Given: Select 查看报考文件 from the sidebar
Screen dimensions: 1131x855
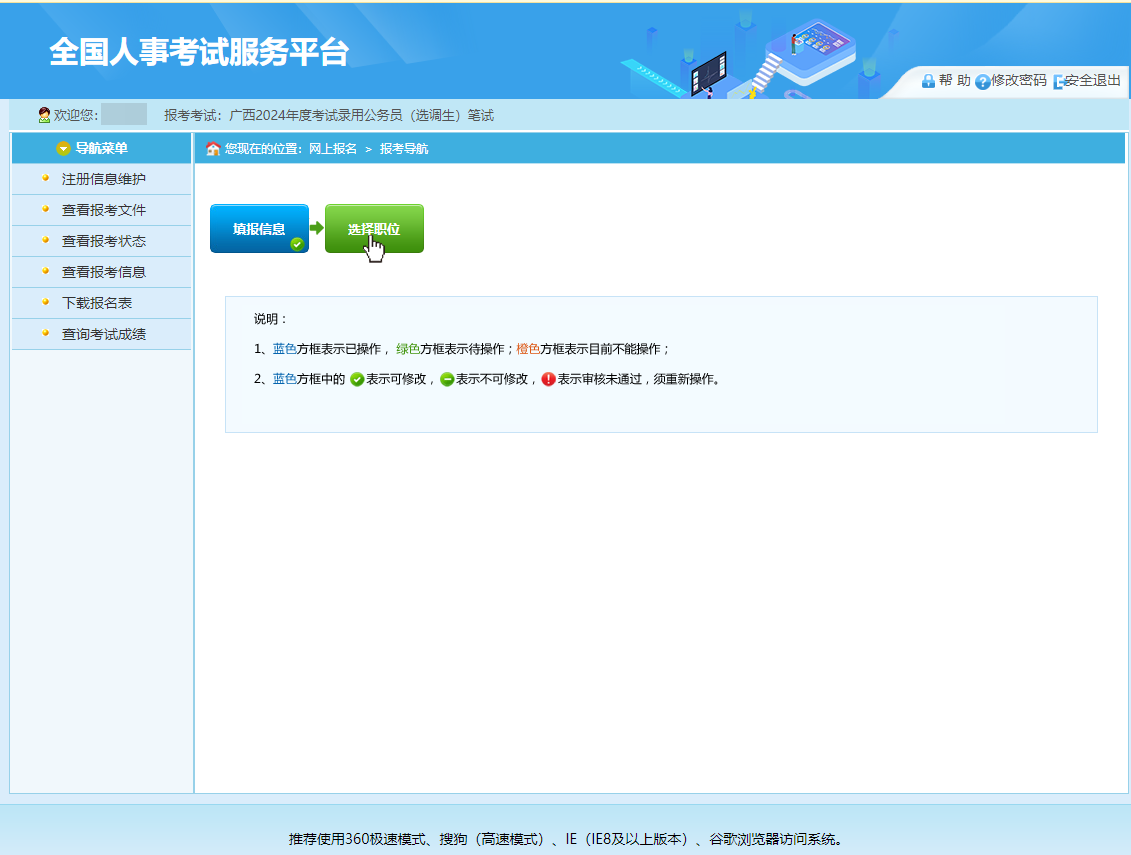Looking at the screenshot, I should 104,210.
